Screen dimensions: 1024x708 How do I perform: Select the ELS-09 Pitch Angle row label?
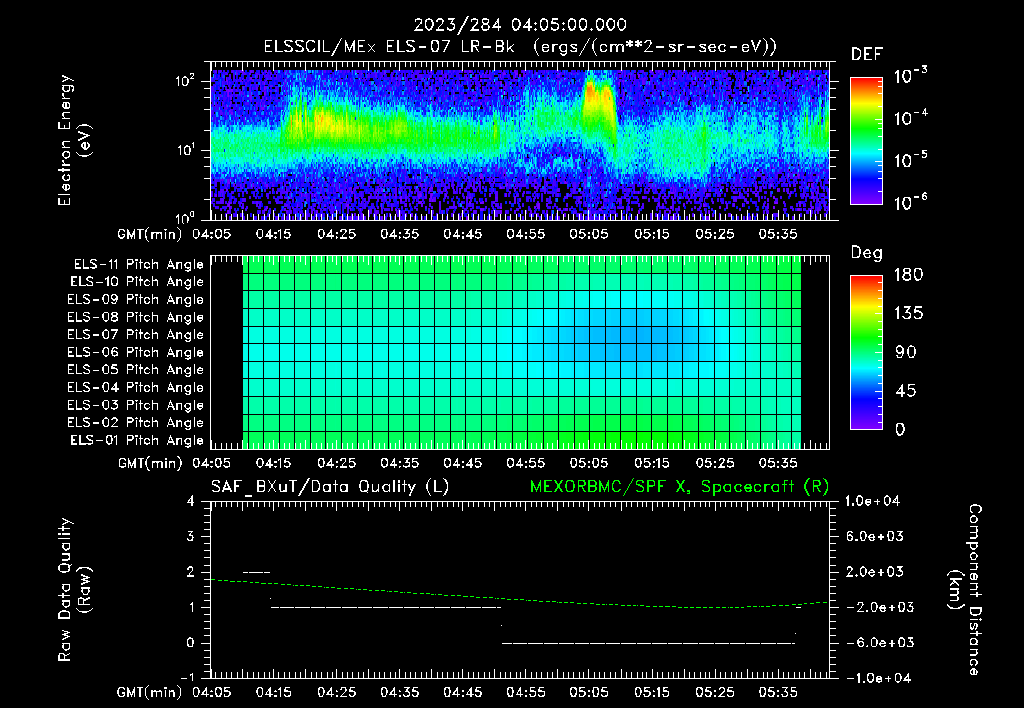(135, 300)
